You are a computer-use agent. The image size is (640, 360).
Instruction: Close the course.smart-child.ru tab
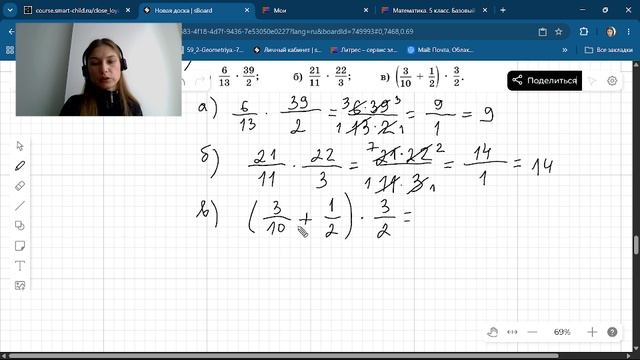(128, 10)
